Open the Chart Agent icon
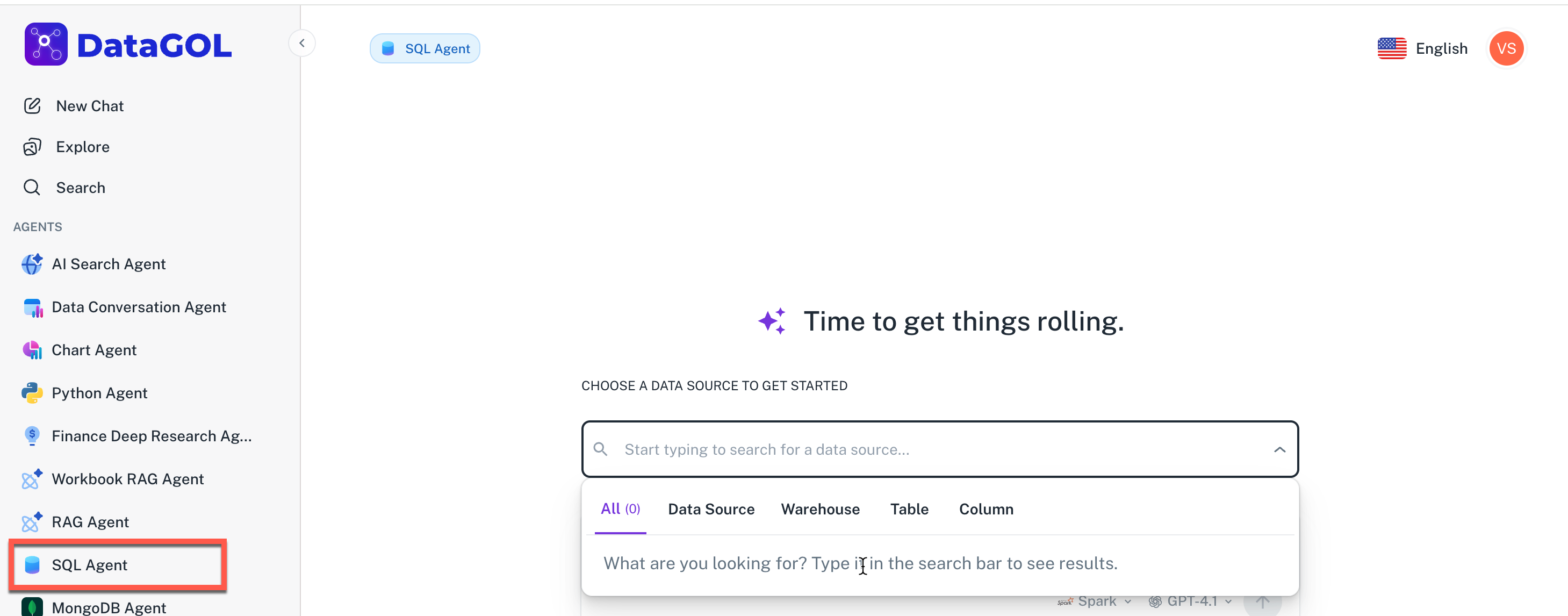1568x616 pixels. click(x=32, y=350)
